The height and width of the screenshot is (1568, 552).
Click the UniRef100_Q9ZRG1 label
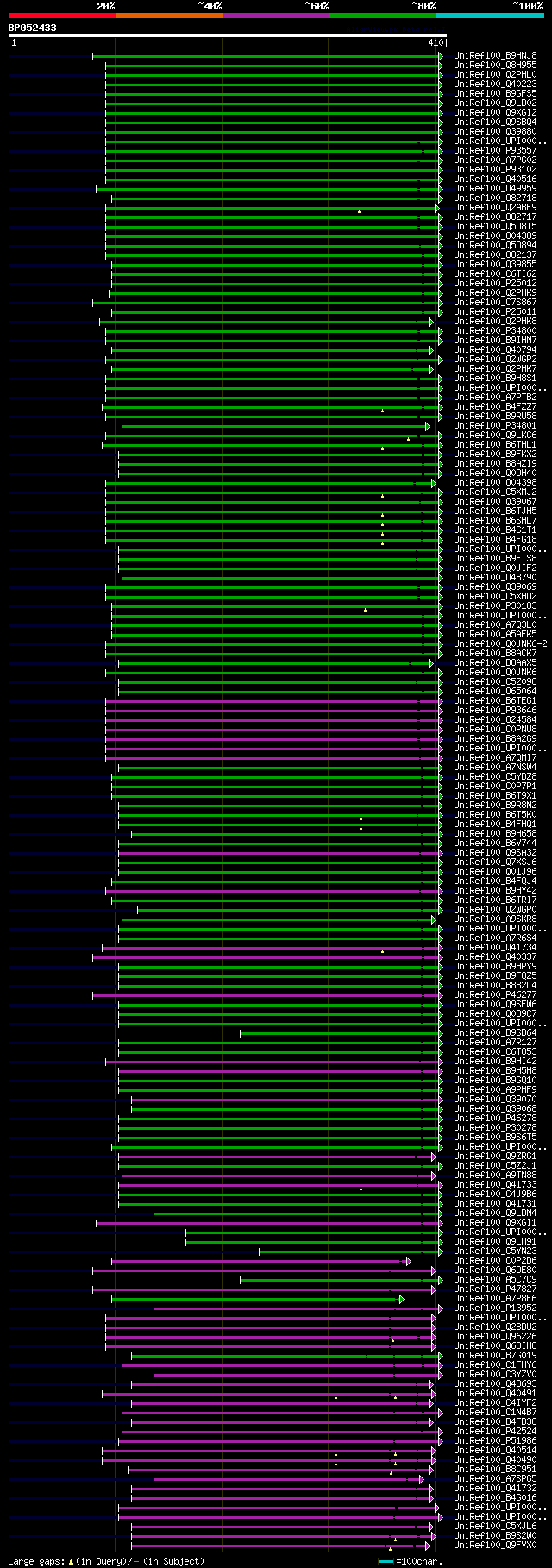click(x=495, y=1157)
